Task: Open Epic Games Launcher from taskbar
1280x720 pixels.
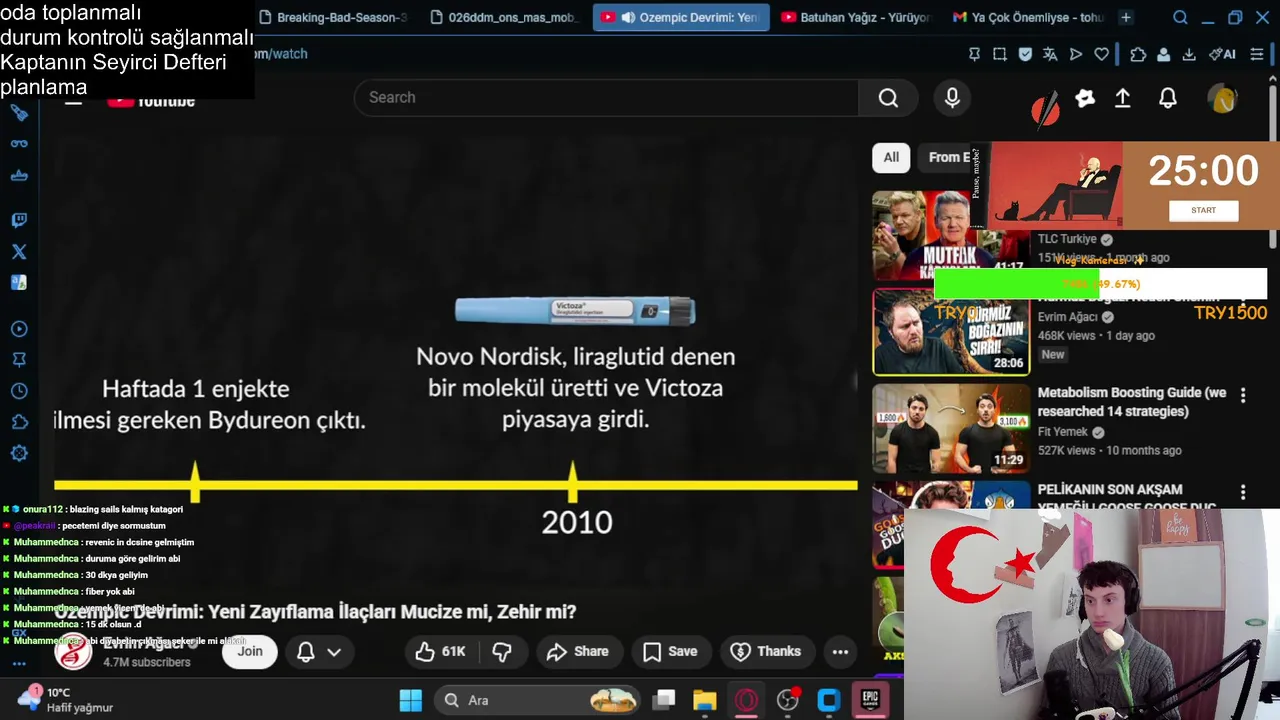Action: pyautogui.click(x=870, y=700)
